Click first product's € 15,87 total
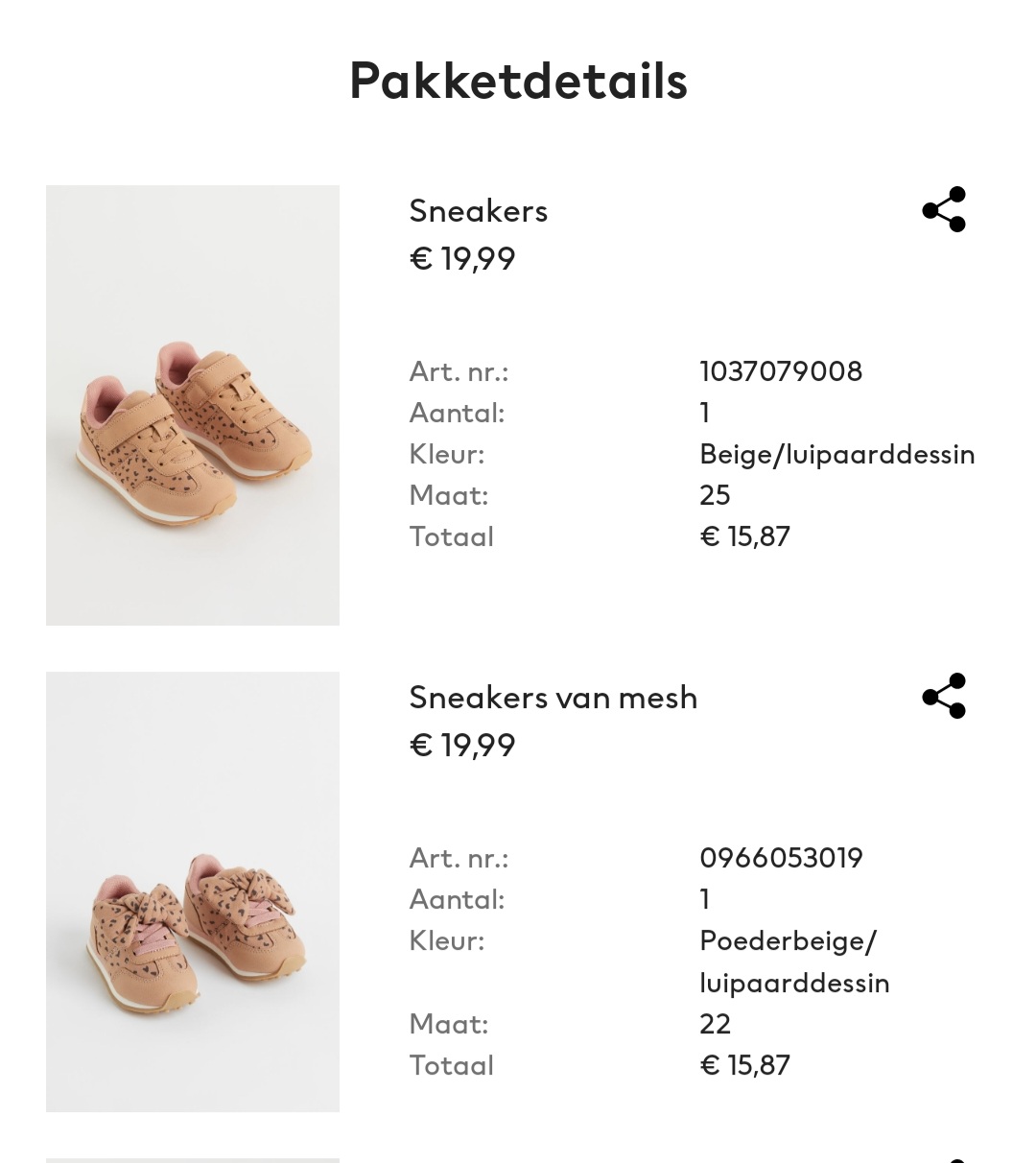This screenshot has width=1036, height=1163. click(744, 536)
